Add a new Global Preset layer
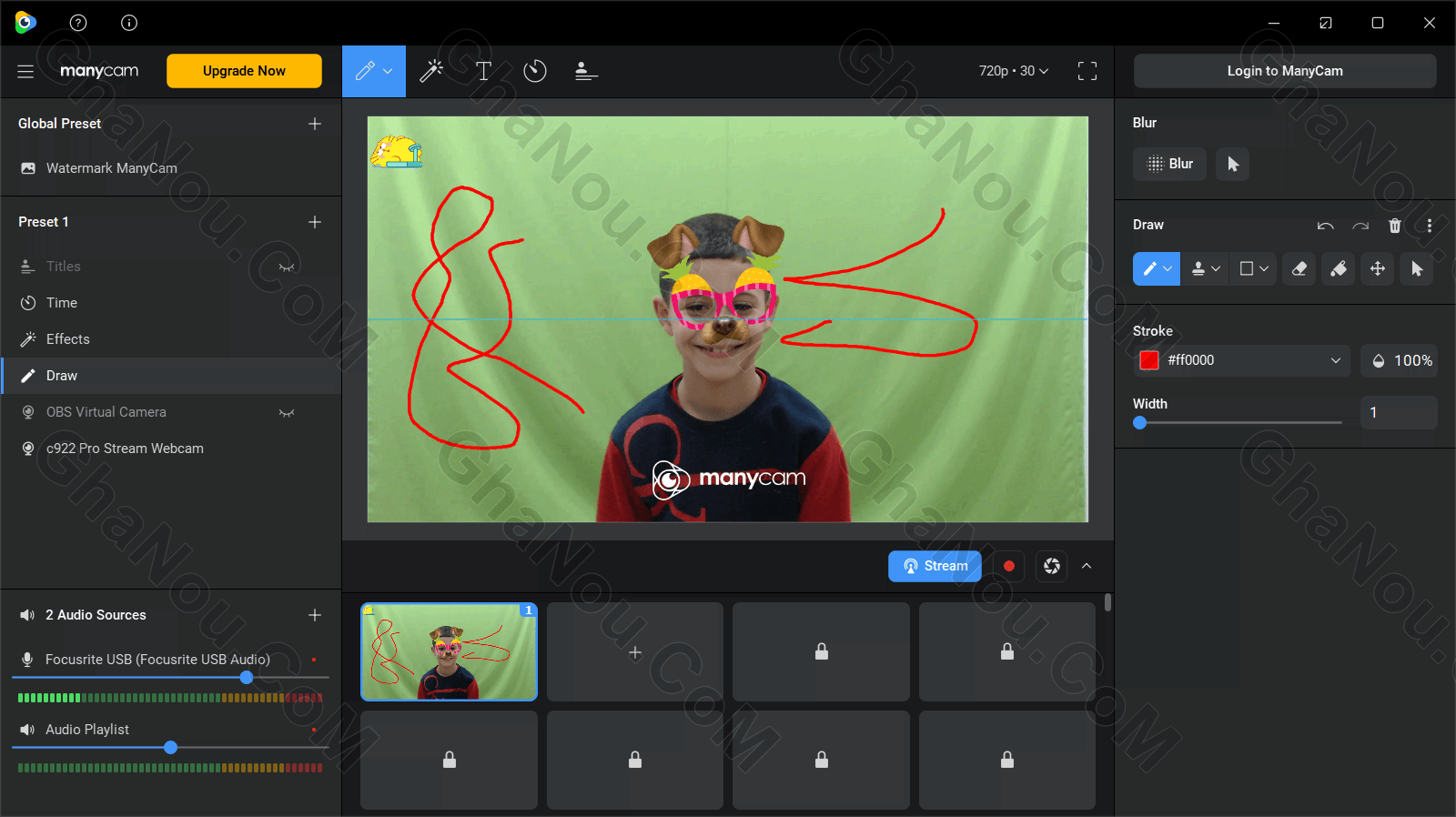 (x=315, y=124)
